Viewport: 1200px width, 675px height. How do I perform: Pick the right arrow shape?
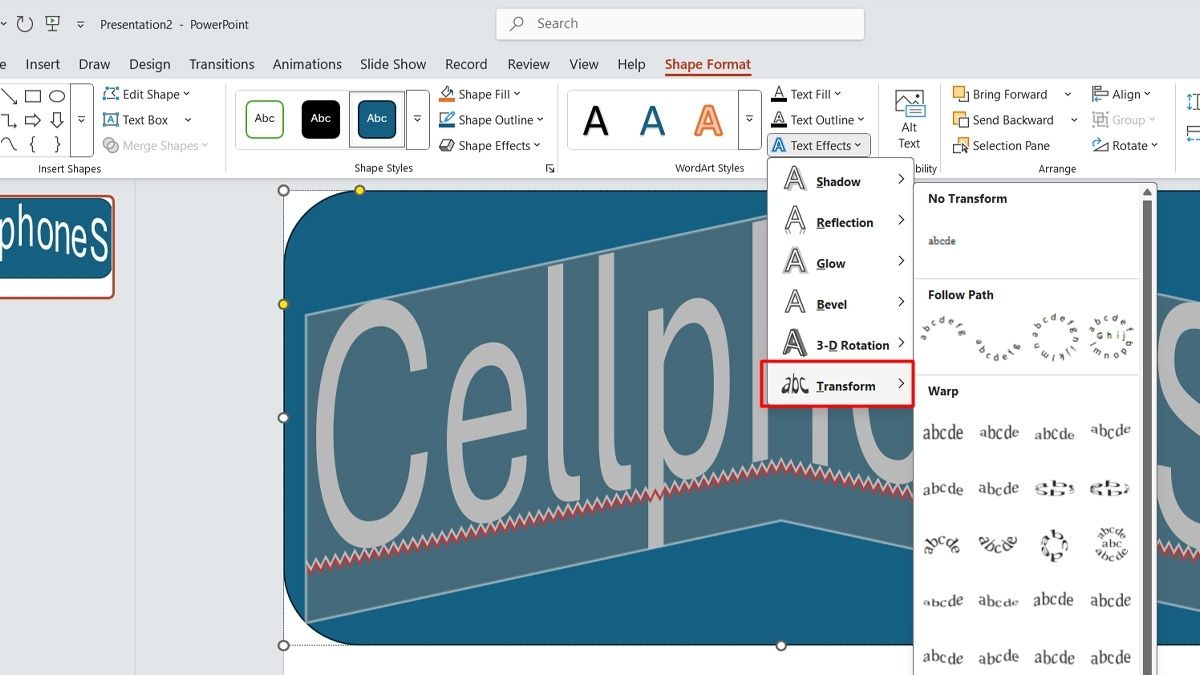(33, 120)
